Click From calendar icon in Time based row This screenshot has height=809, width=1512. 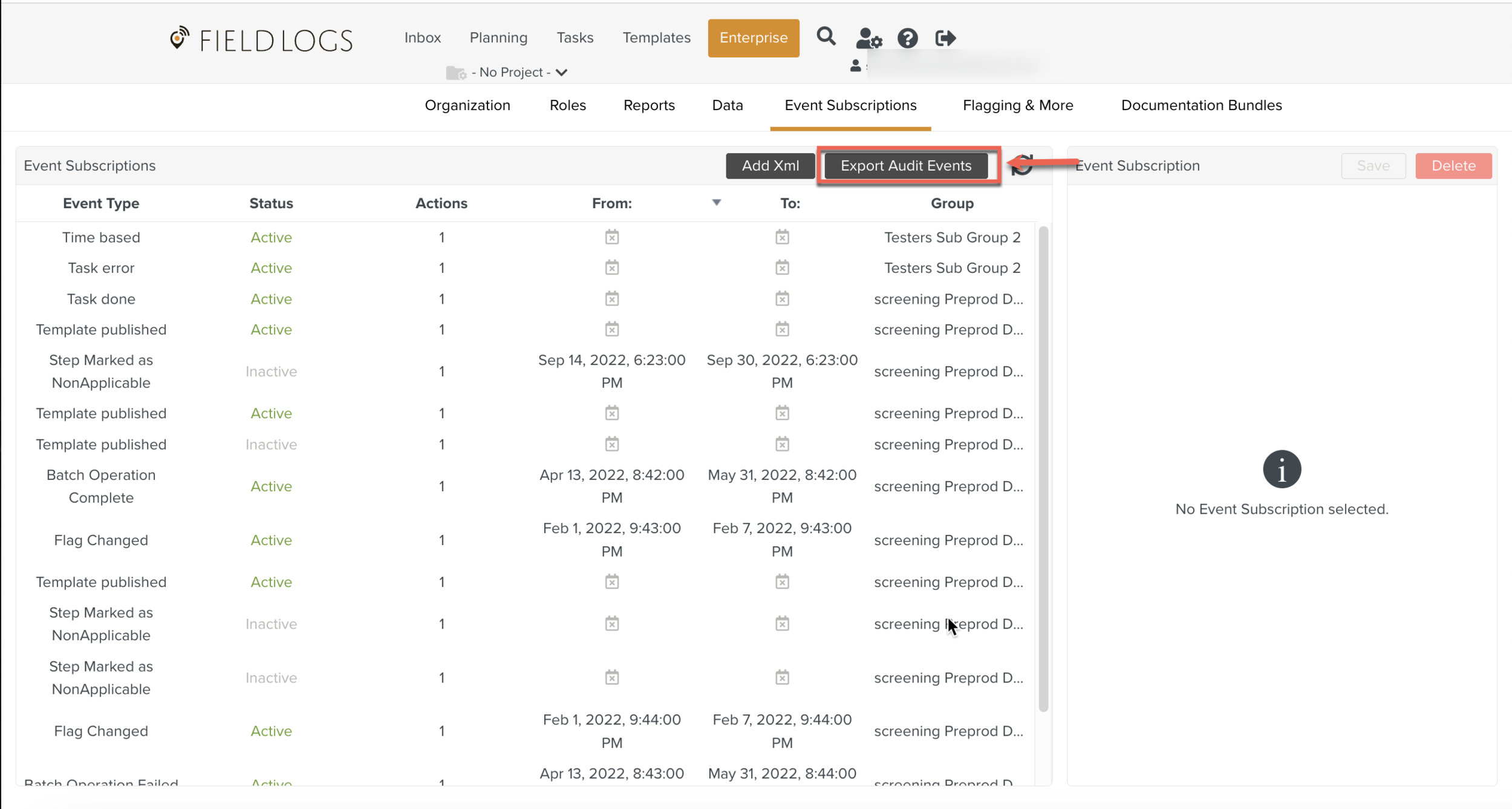611,237
